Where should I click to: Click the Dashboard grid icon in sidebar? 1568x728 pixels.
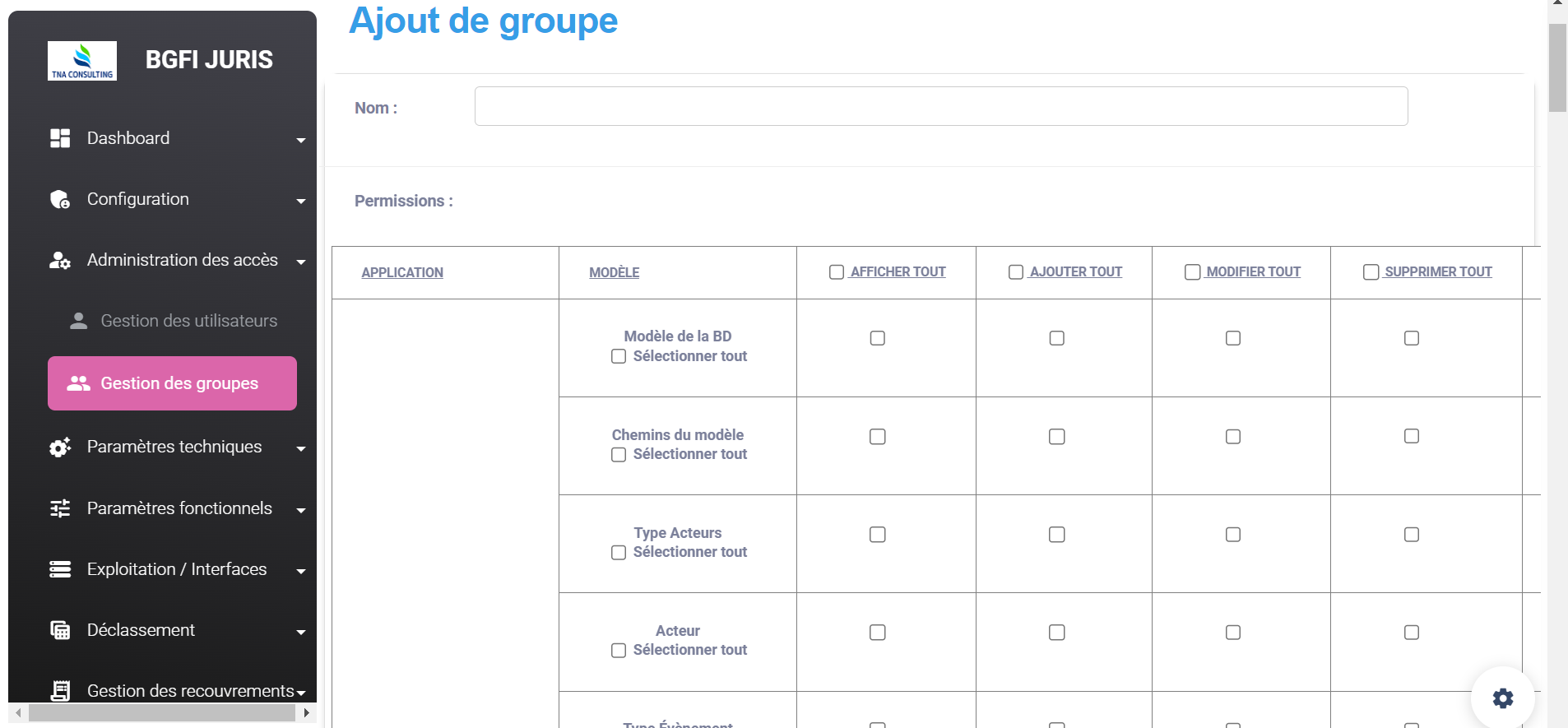60,138
